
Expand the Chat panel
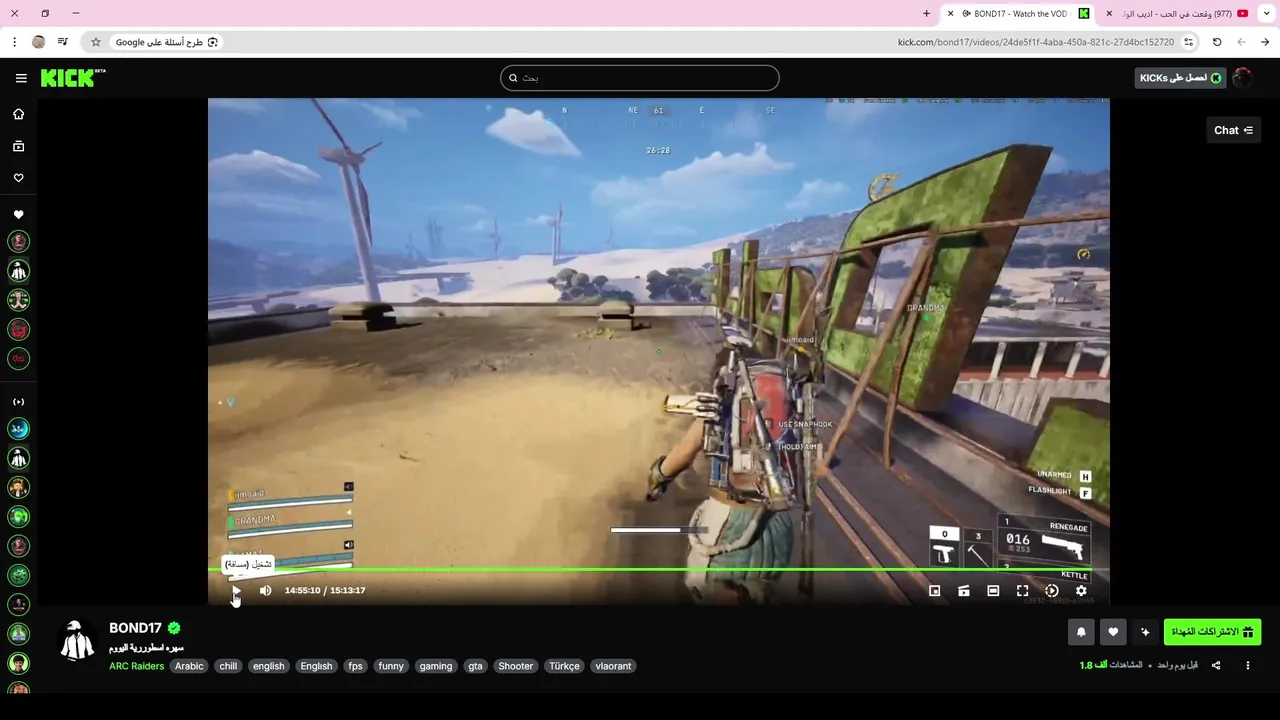pos(1233,130)
